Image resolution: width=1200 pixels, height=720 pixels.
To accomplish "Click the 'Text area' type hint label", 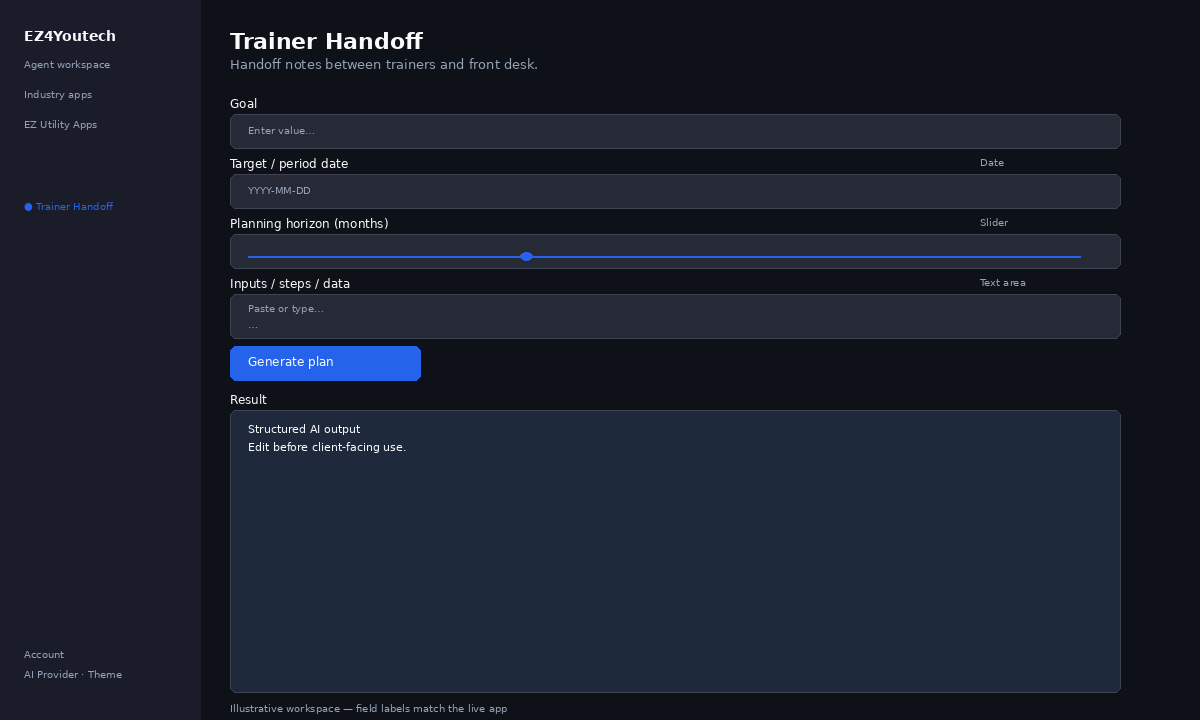I will [x=1003, y=283].
